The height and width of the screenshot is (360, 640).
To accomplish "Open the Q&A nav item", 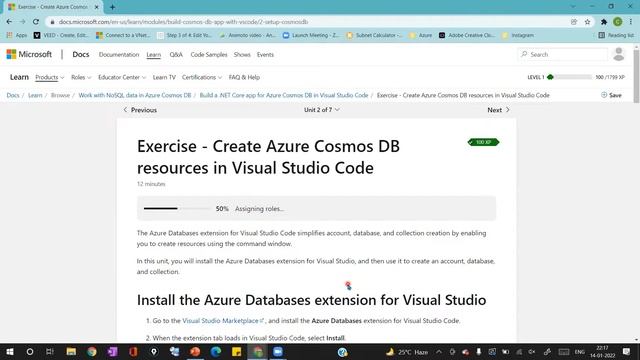I will (x=176, y=55).
